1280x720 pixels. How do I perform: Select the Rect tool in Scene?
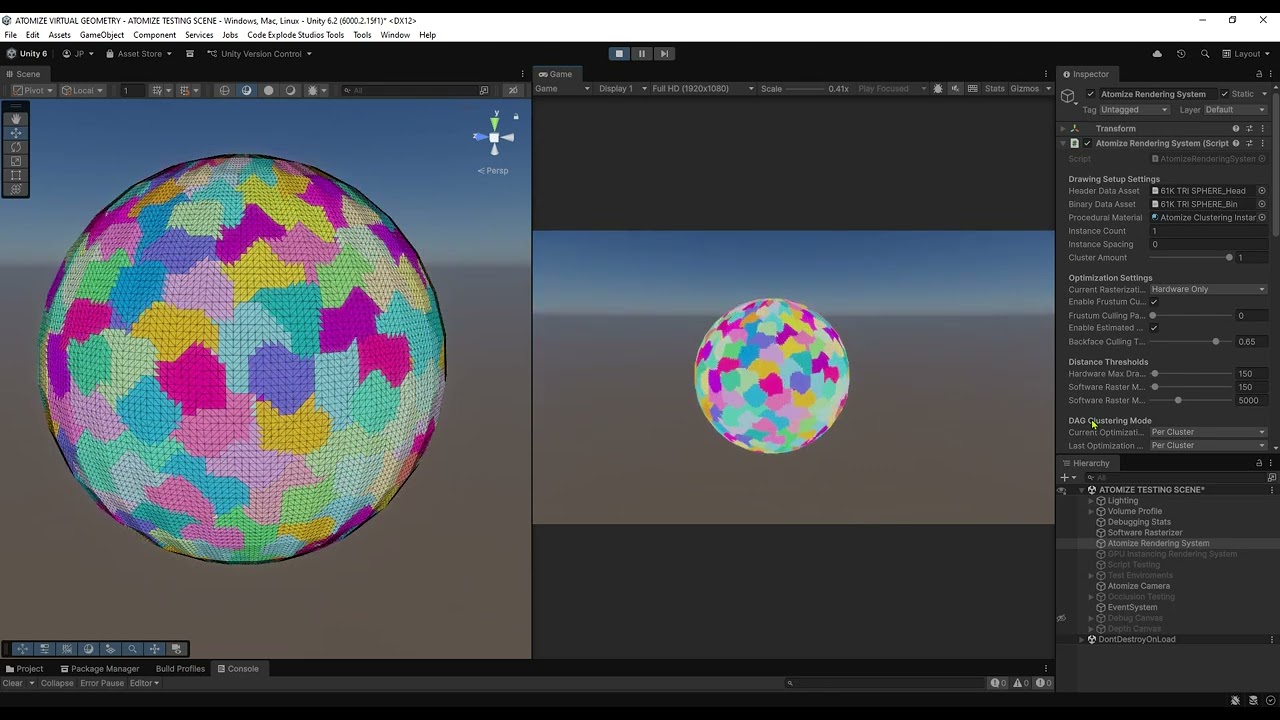16,175
